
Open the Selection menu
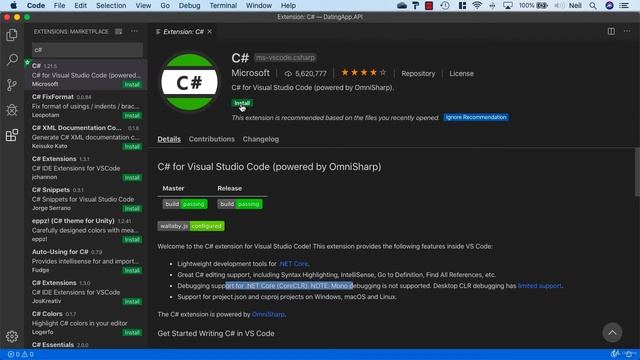tap(111, 5)
